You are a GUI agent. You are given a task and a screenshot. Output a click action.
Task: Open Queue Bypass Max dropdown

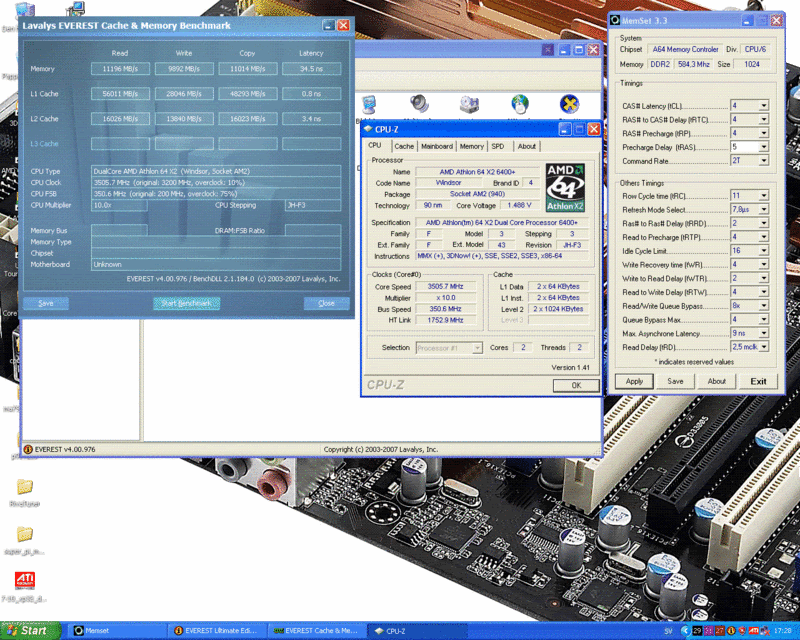pos(763,319)
